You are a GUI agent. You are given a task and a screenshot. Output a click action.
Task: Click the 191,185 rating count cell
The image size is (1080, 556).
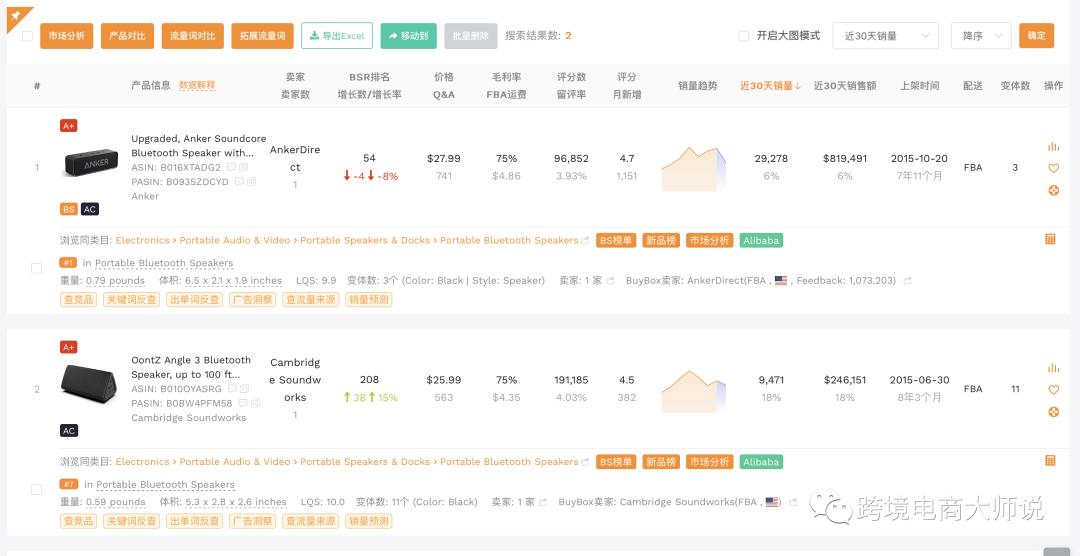coord(571,380)
